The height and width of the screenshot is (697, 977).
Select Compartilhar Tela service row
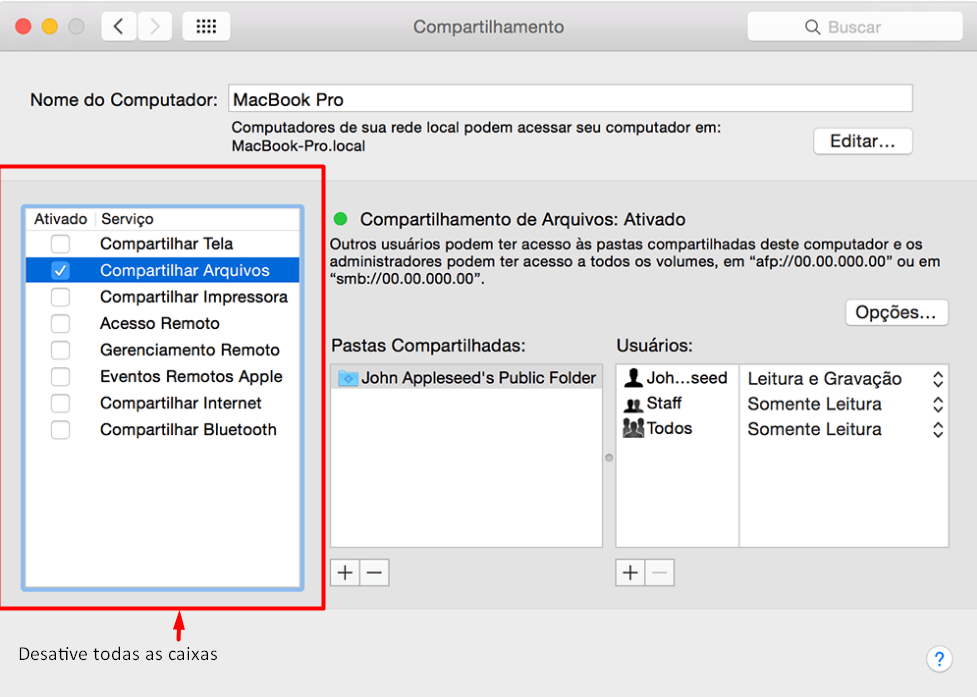163,244
